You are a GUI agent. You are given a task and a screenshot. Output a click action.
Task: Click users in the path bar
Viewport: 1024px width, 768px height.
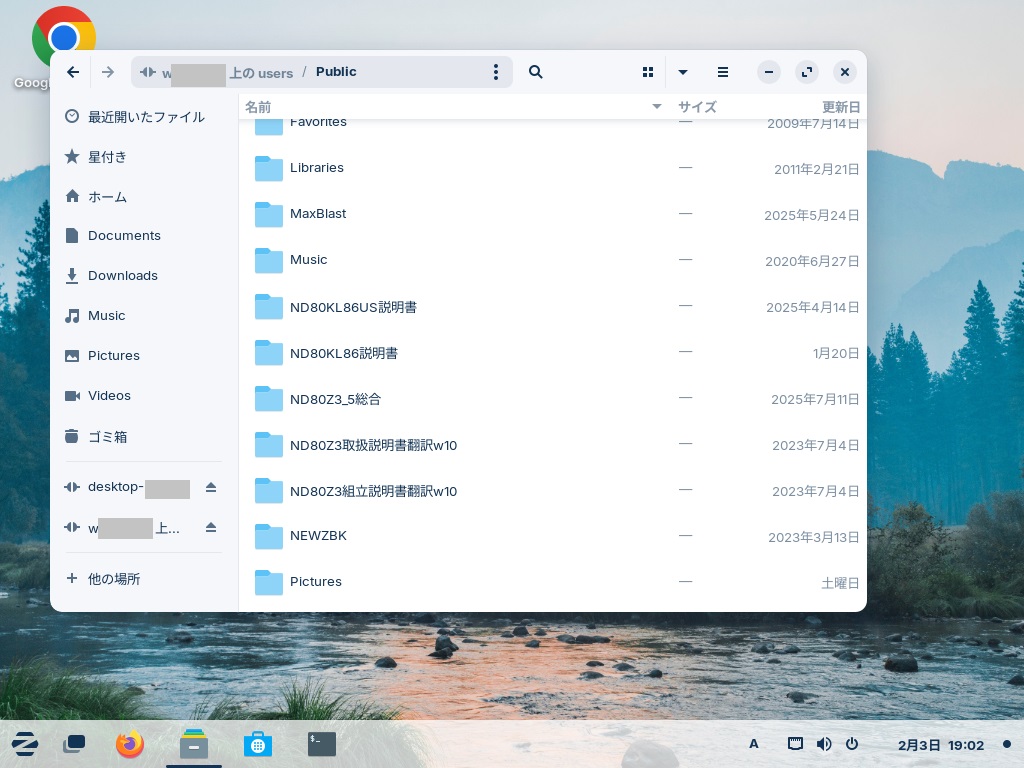click(x=274, y=73)
